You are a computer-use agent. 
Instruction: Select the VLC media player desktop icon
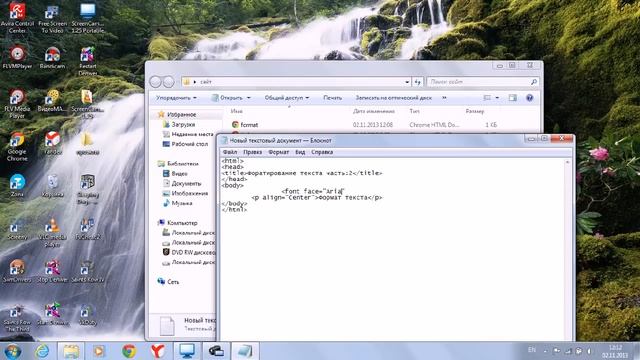point(52,232)
